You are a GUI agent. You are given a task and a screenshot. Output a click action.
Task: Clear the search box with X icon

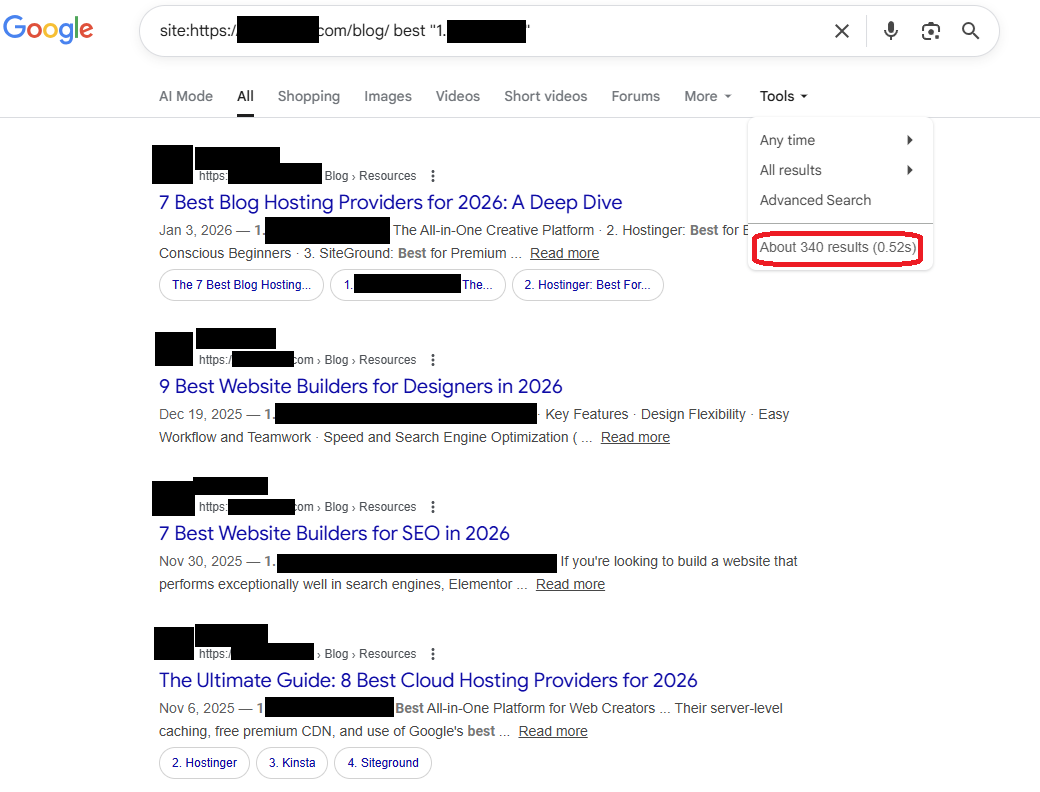point(842,31)
